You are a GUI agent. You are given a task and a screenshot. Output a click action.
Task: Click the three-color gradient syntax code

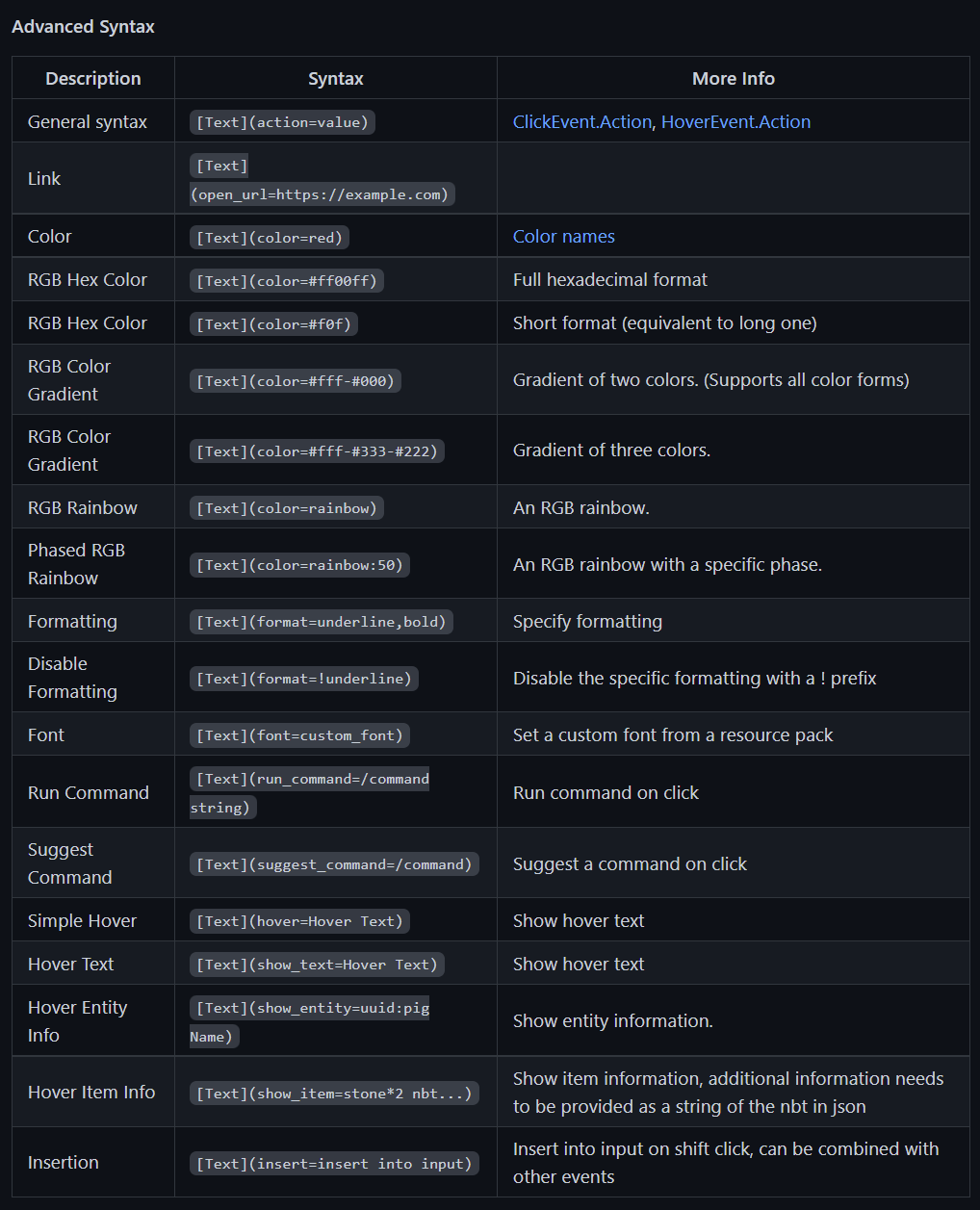[x=317, y=451]
